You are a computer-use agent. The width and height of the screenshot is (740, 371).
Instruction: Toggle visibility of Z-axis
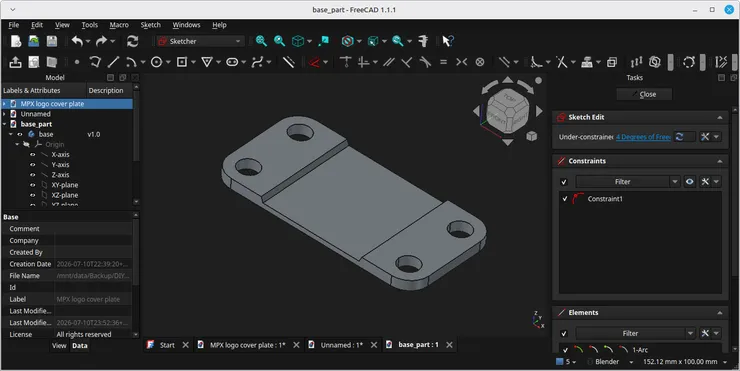pos(33,175)
